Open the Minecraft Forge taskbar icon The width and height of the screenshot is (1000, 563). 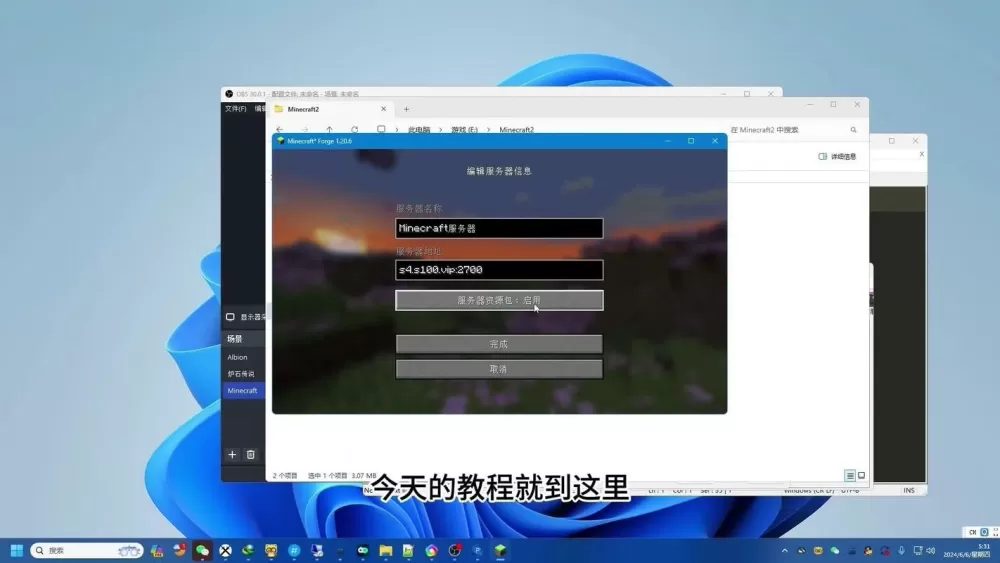coord(501,550)
